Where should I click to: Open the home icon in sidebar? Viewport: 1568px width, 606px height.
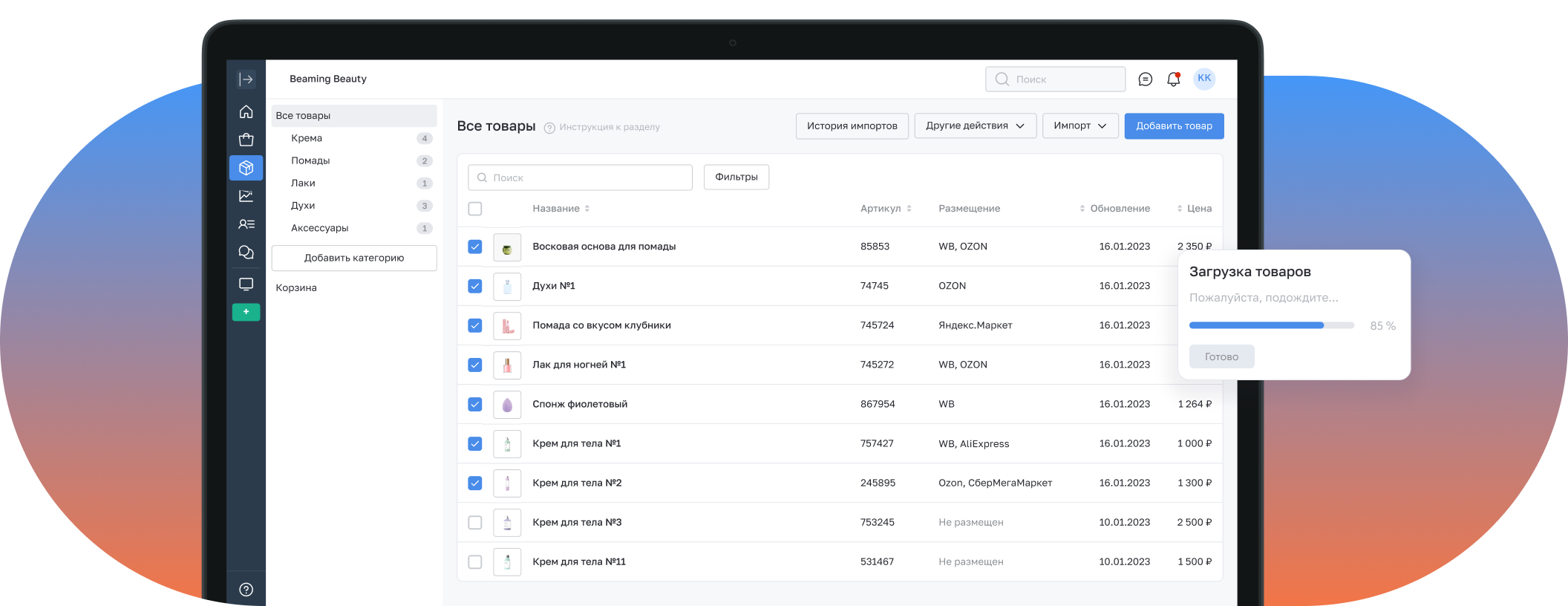point(246,112)
